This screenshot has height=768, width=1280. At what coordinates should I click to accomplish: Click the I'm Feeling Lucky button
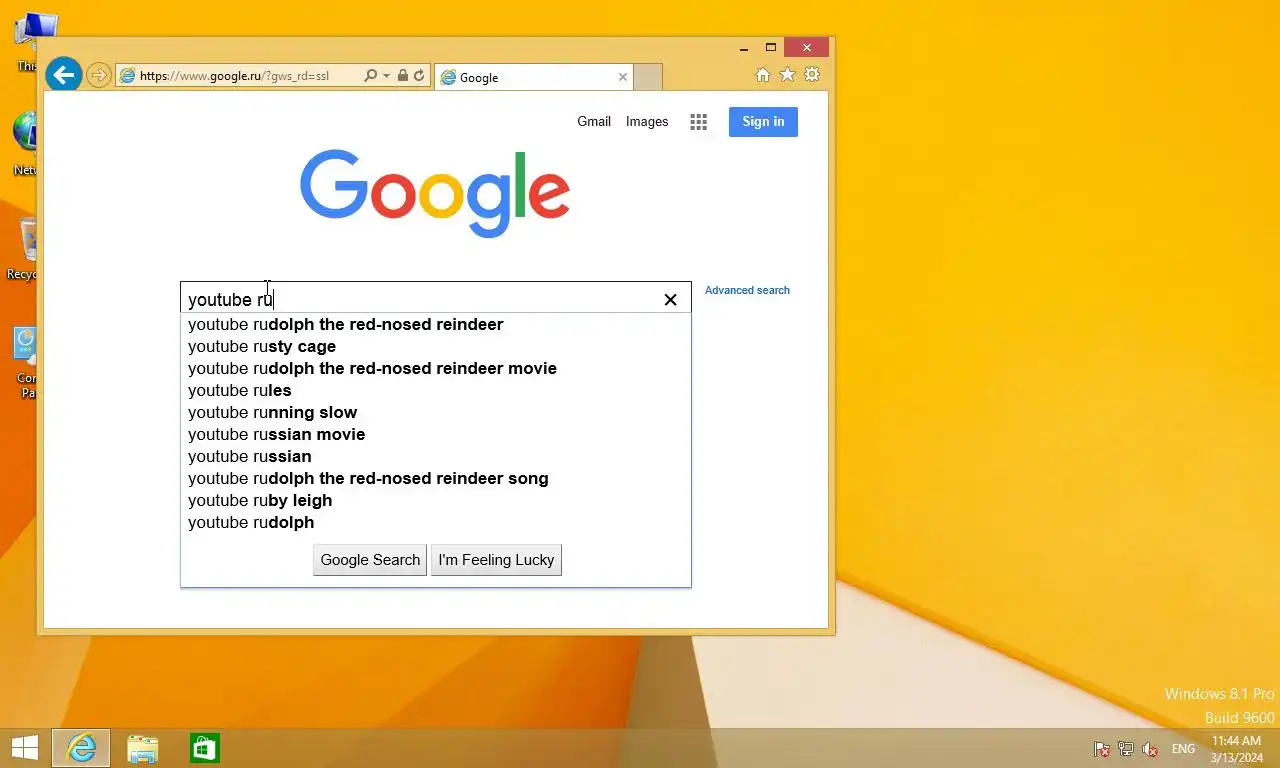[496, 560]
